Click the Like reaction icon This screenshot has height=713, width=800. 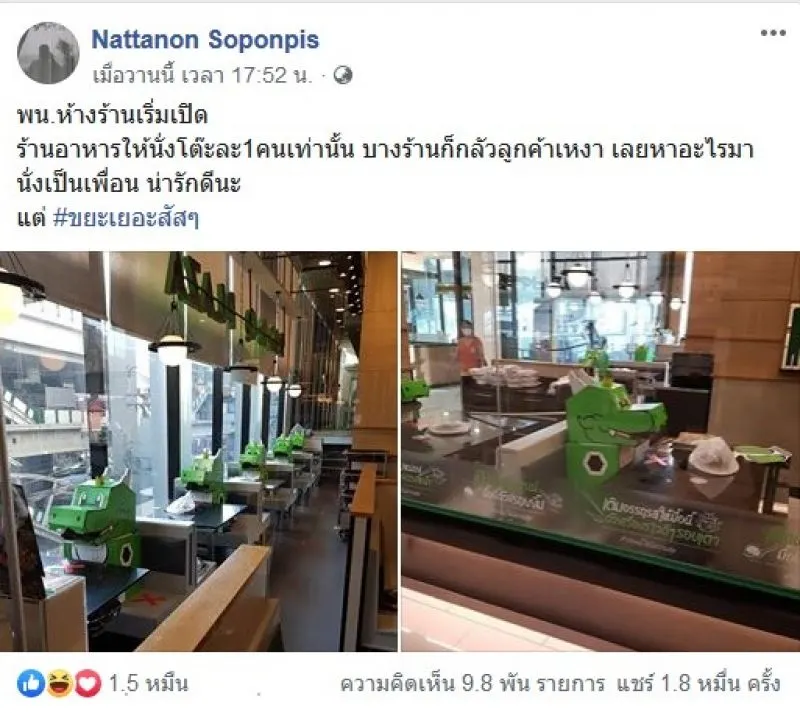click(31, 683)
